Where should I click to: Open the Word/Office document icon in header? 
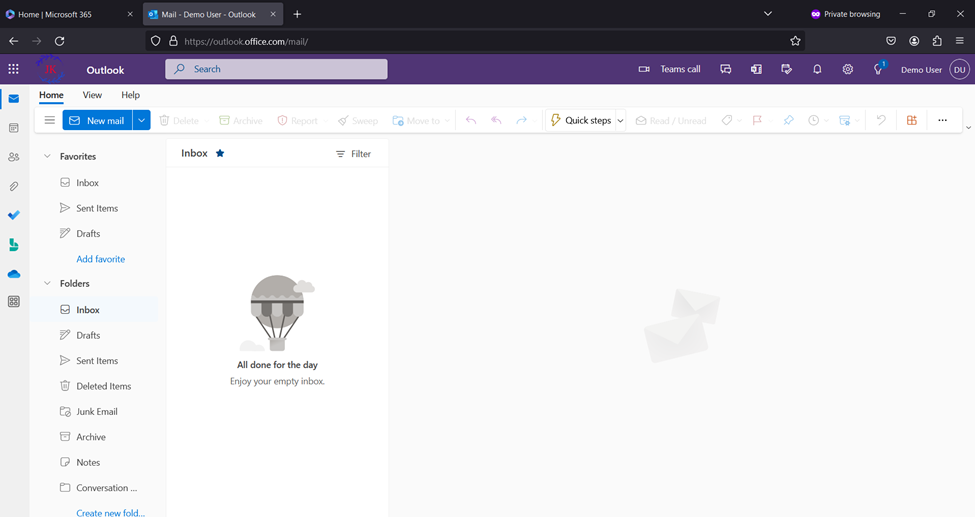[x=756, y=69]
